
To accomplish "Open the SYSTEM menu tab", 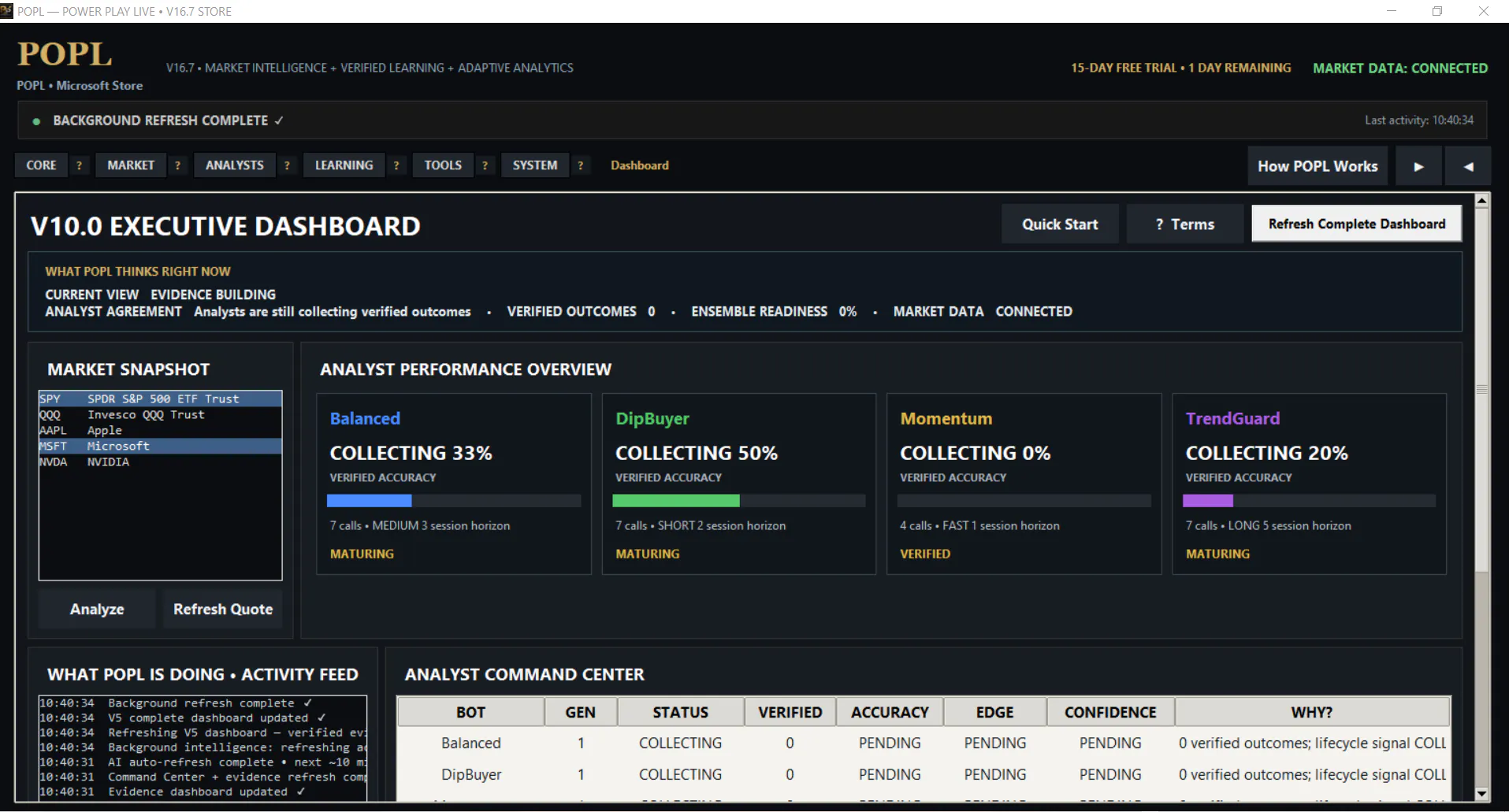I will click(x=535, y=165).
